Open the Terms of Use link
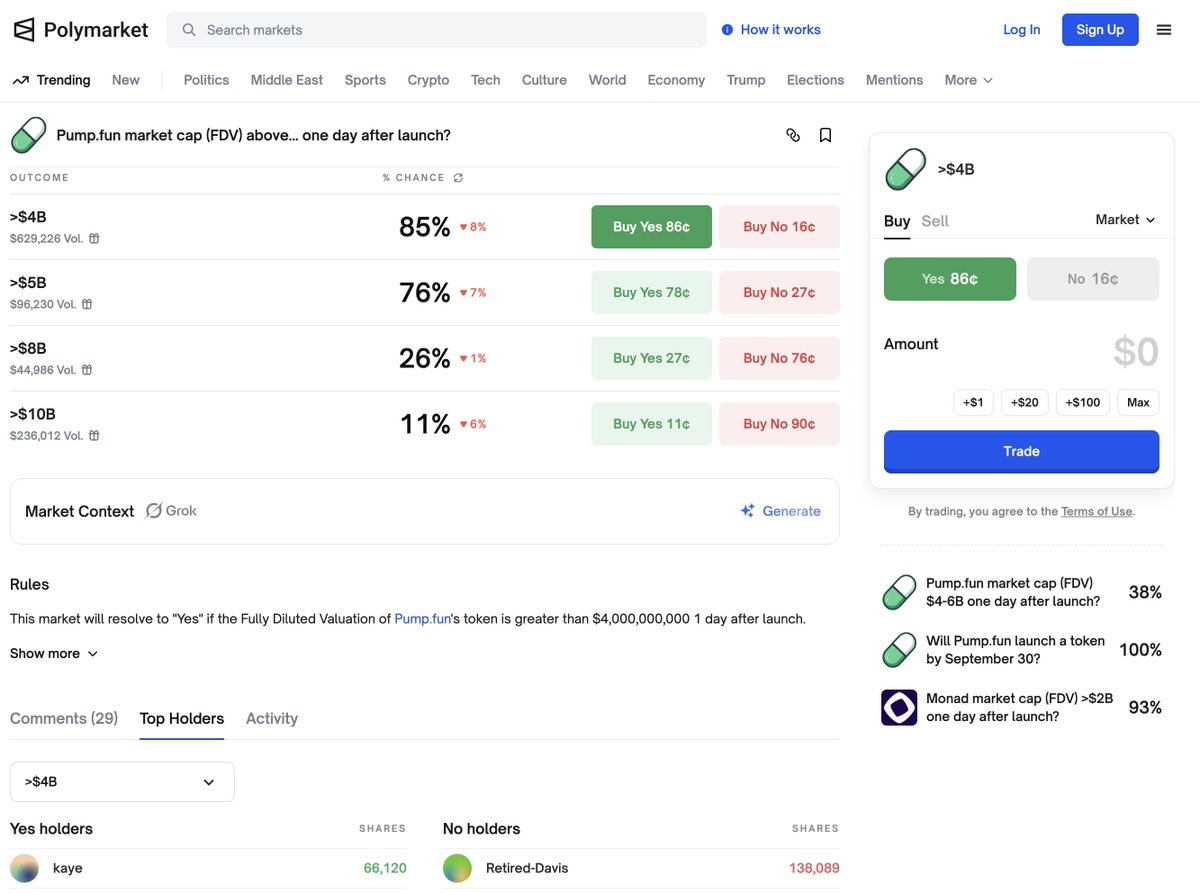 (x=1097, y=511)
